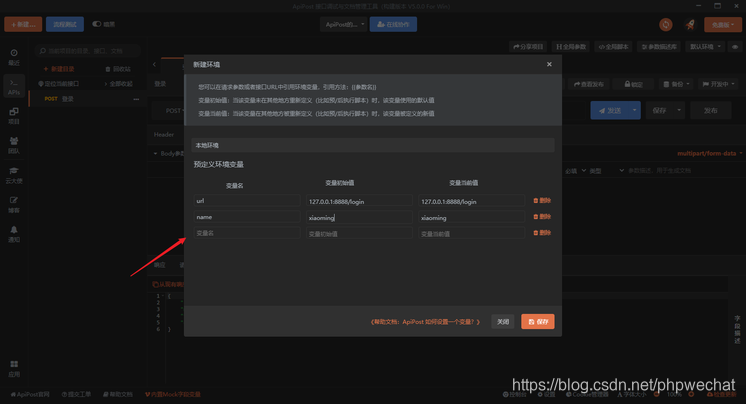The image size is (746, 404).
Task: Click 查看发布 view publish button
Action: click(589, 84)
